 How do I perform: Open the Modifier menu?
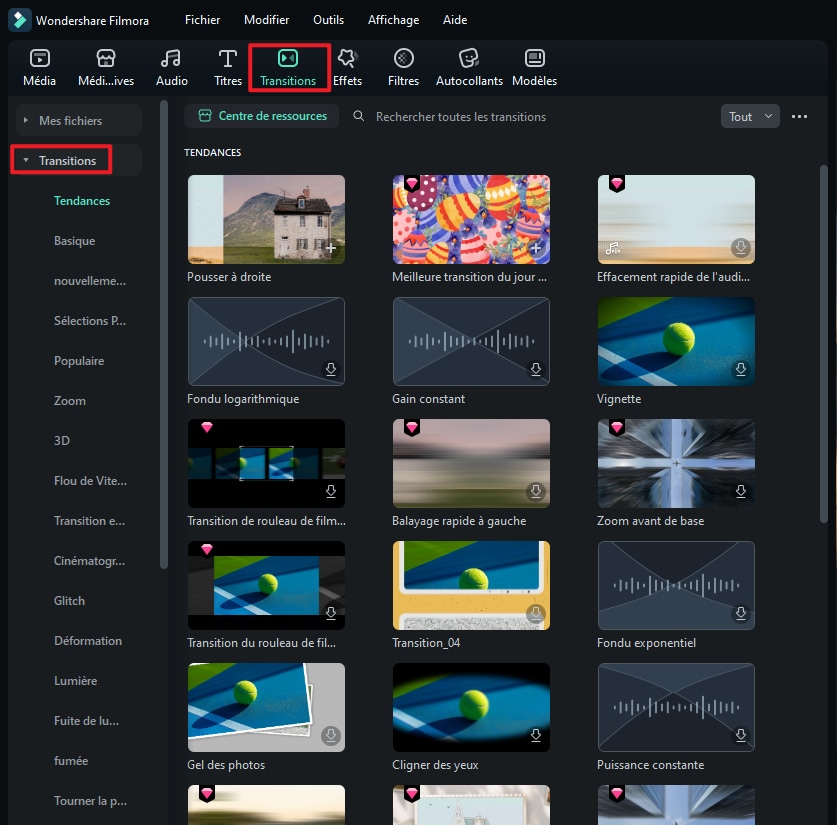(266, 20)
